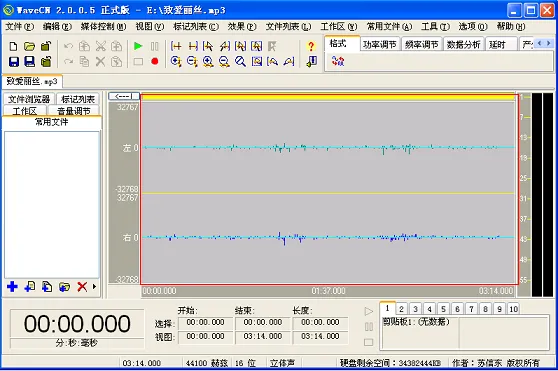Collapse side panel with the <--- button
558x371 pixels.
[124, 96]
